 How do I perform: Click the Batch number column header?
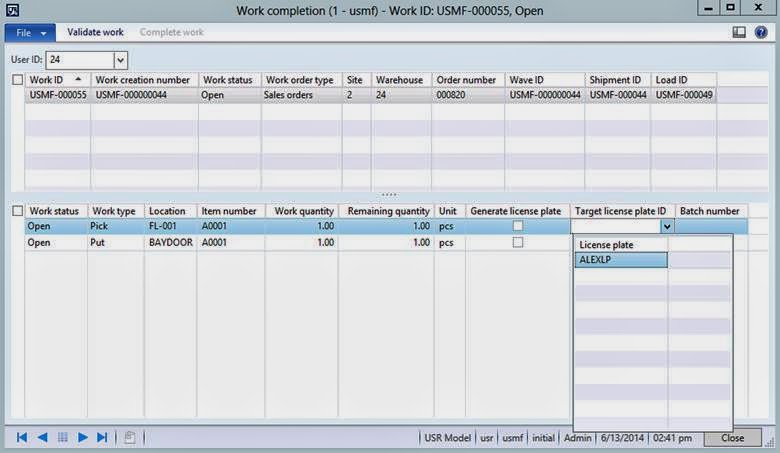click(711, 211)
